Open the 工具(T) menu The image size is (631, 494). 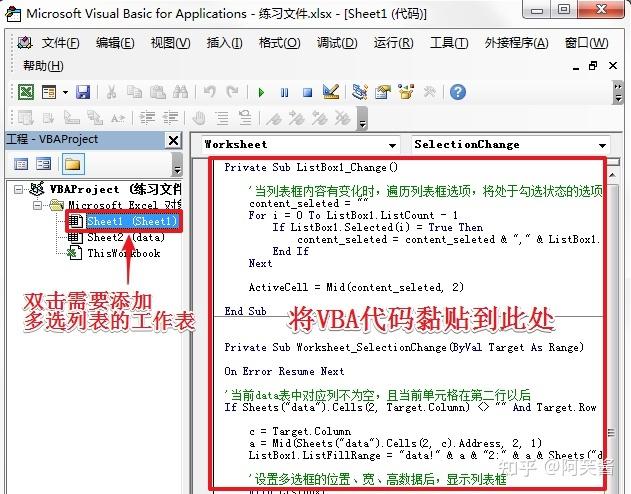tap(449, 43)
